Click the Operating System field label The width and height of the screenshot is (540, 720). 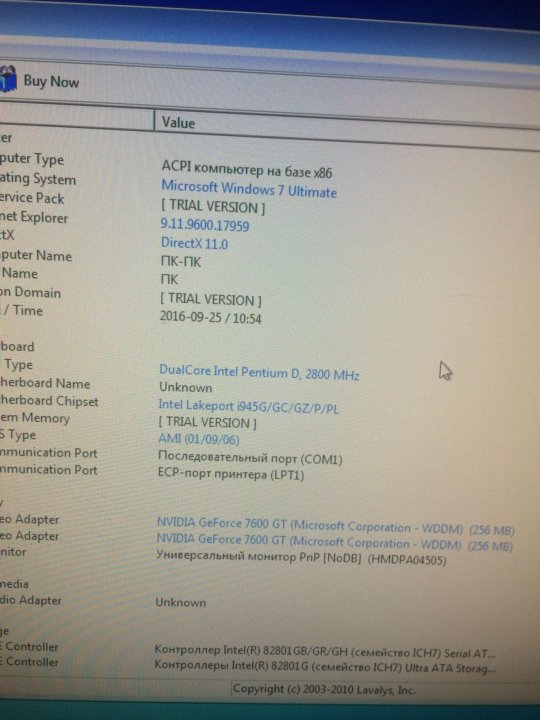click(38, 179)
